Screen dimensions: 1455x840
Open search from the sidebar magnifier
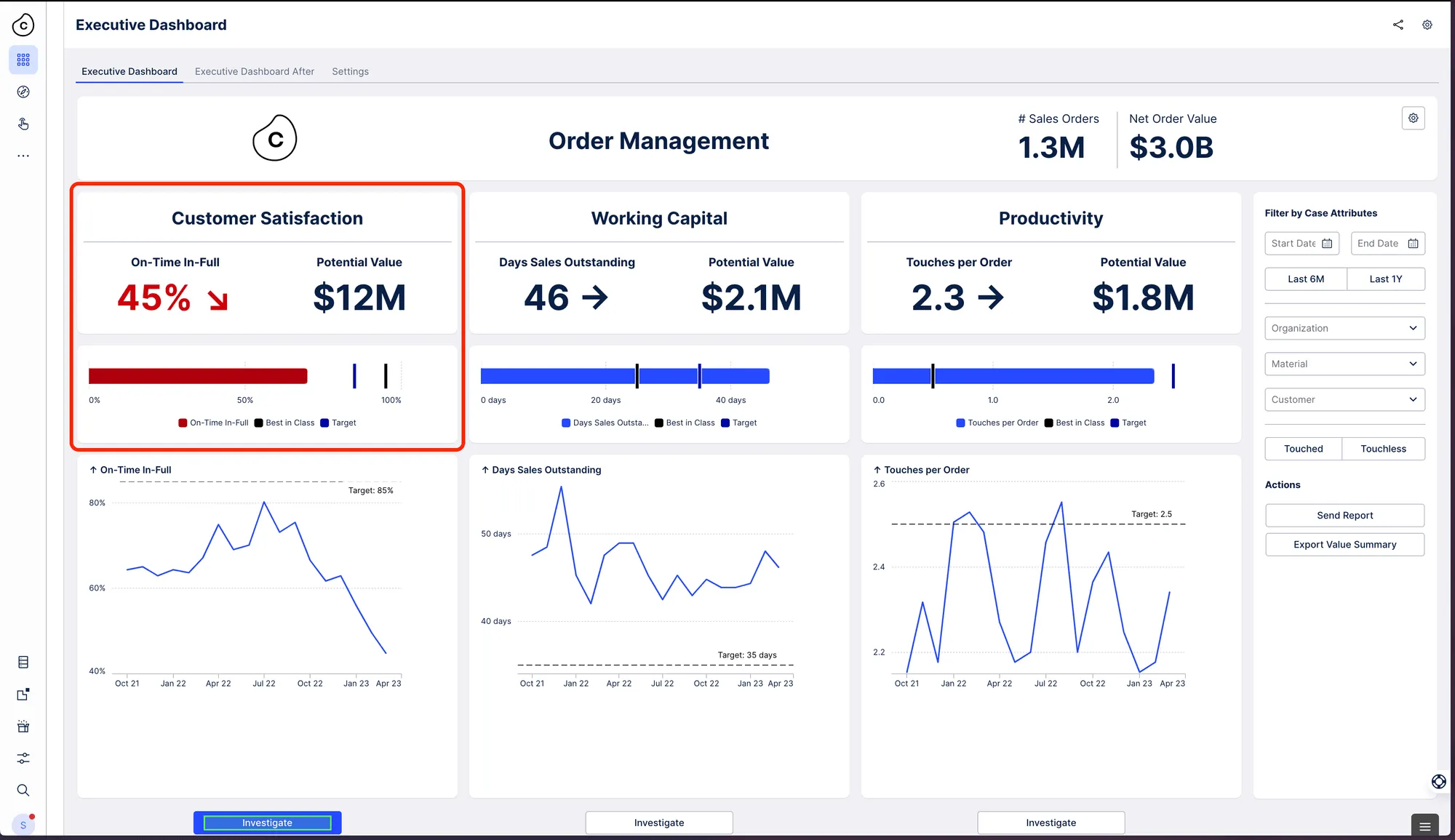[23, 790]
